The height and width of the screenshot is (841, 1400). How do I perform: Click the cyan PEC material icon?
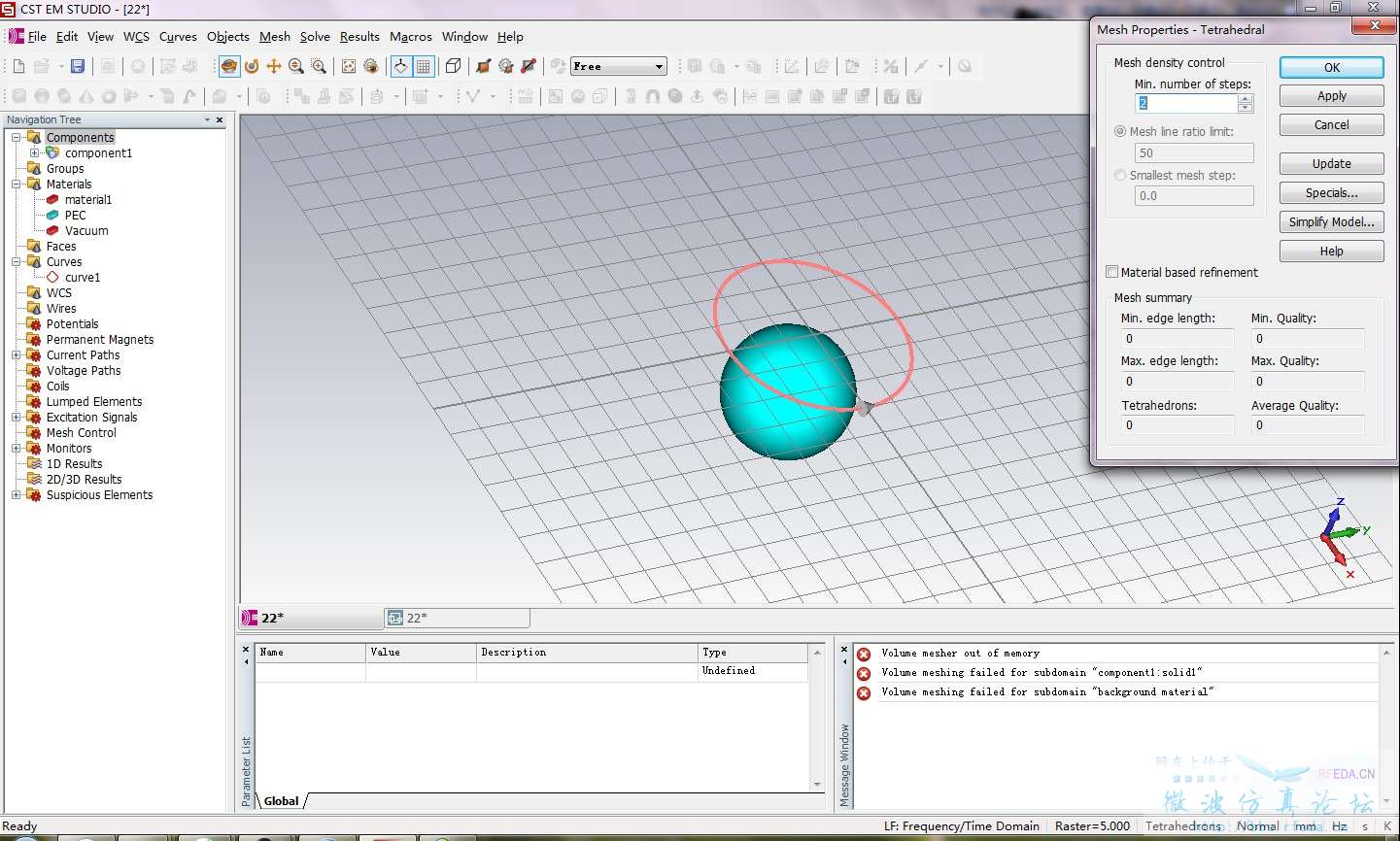pyautogui.click(x=52, y=215)
